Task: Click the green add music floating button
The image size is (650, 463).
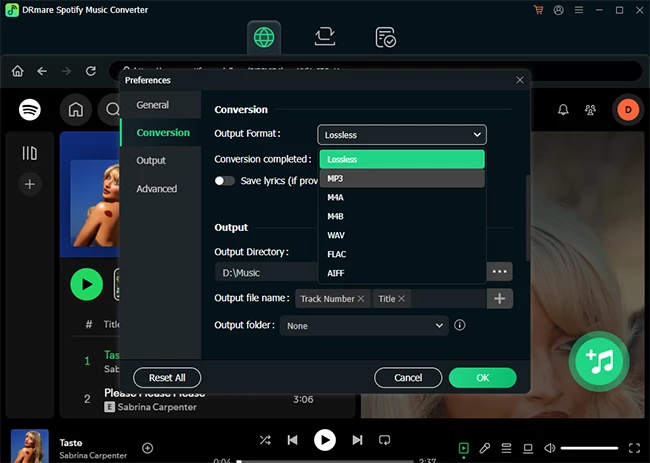Action: coord(598,361)
